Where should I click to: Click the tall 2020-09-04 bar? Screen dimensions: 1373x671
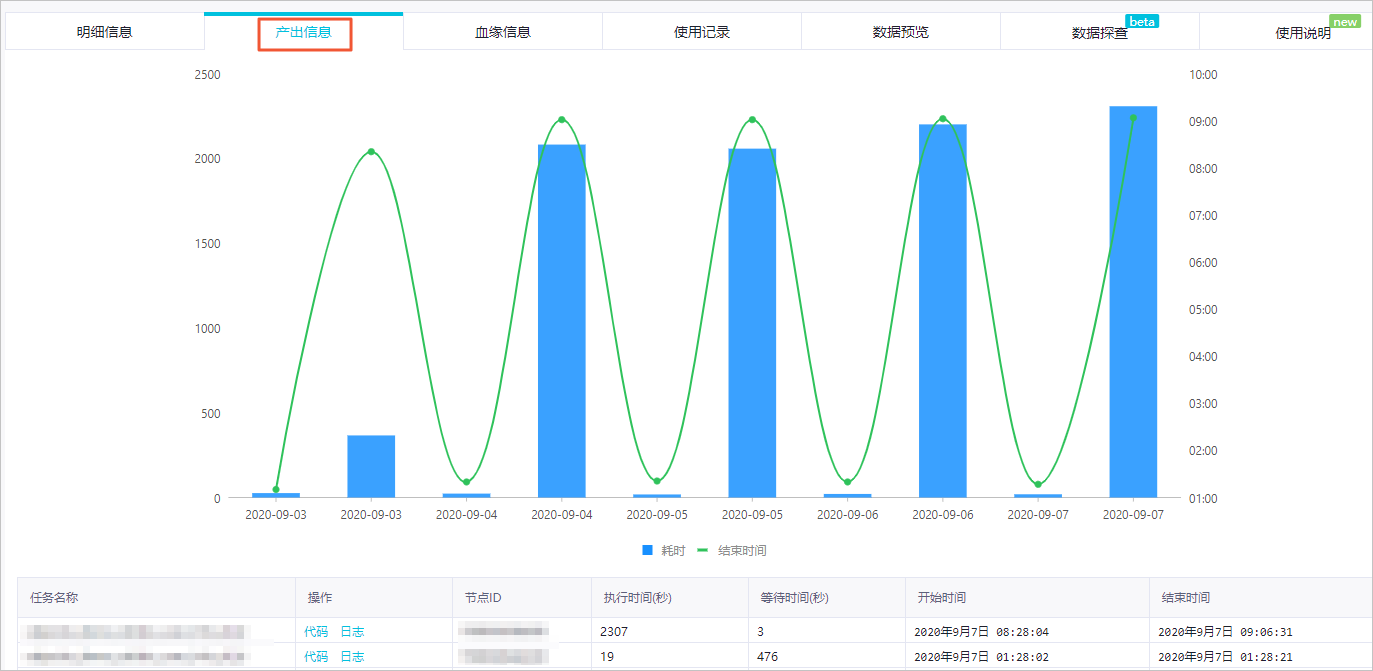(x=562, y=321)
